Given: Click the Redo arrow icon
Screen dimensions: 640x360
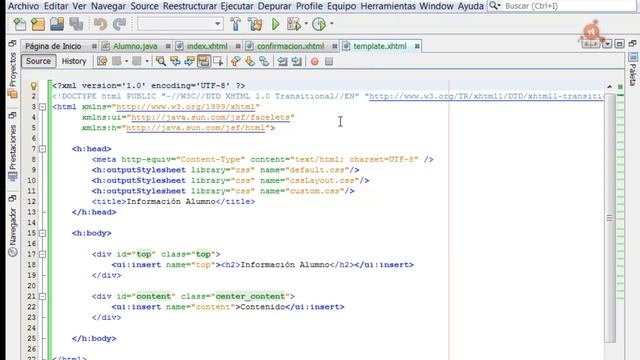Looking at the screenshot, I should tap(119, 24).
